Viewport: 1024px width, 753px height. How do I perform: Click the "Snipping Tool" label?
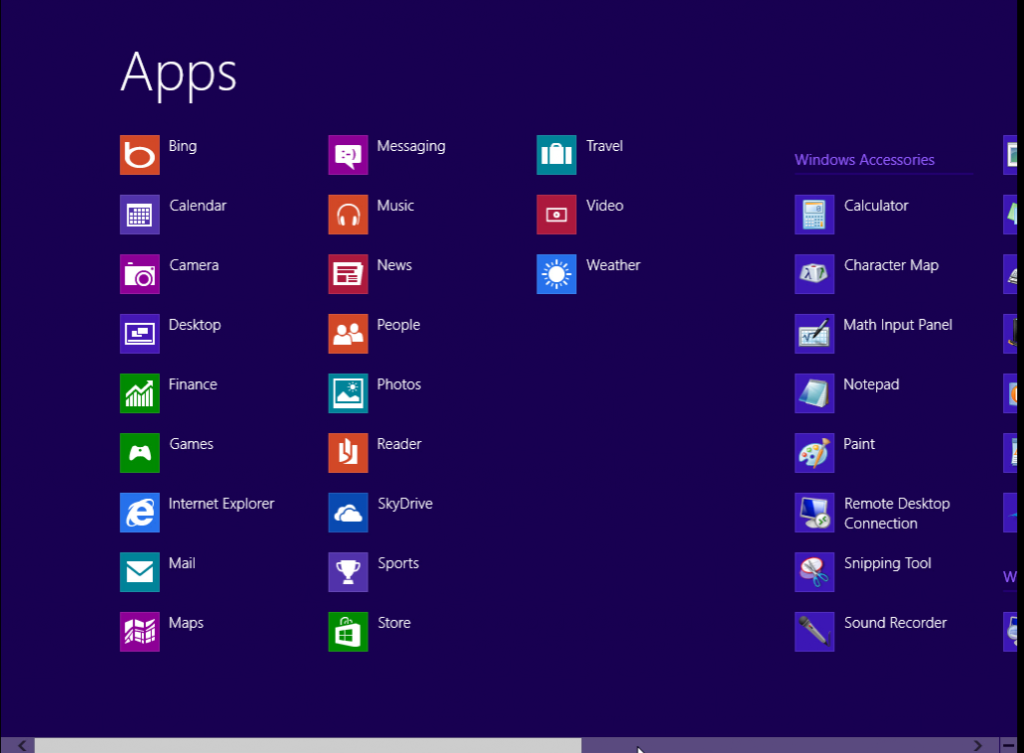tap(888, 563)
